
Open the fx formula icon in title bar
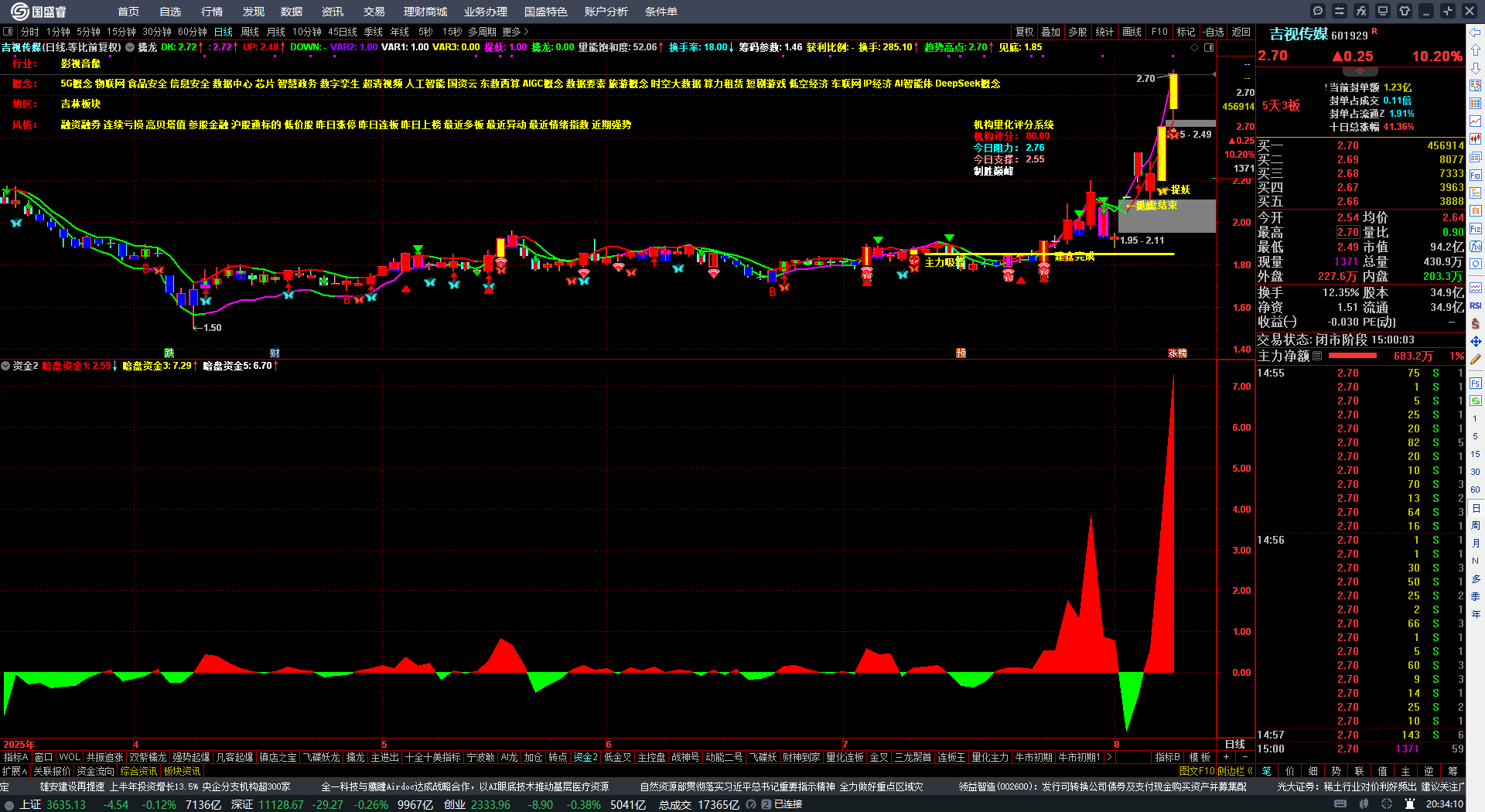1361,11
